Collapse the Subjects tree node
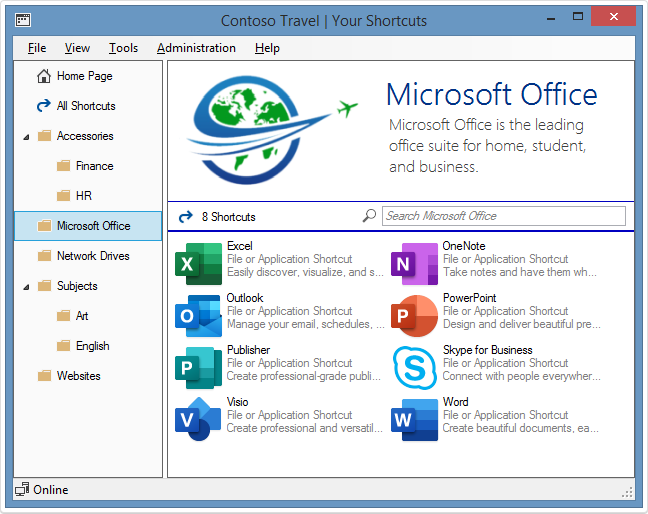This screenshot has height=514, width=648. (26, 287)
